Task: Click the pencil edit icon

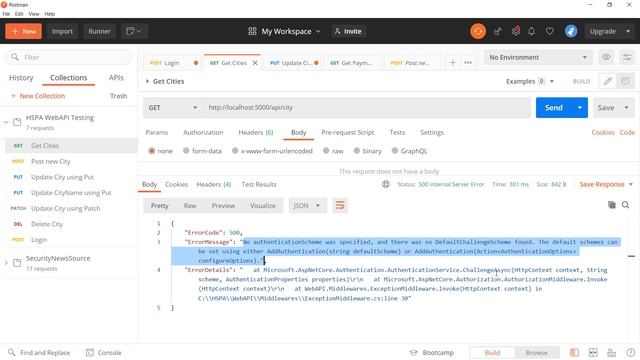Action: click(607, 81)
